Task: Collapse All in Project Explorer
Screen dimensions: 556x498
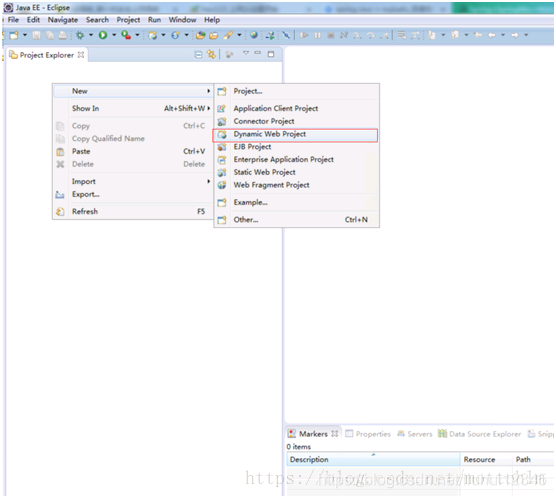Action: coord(199,55)
